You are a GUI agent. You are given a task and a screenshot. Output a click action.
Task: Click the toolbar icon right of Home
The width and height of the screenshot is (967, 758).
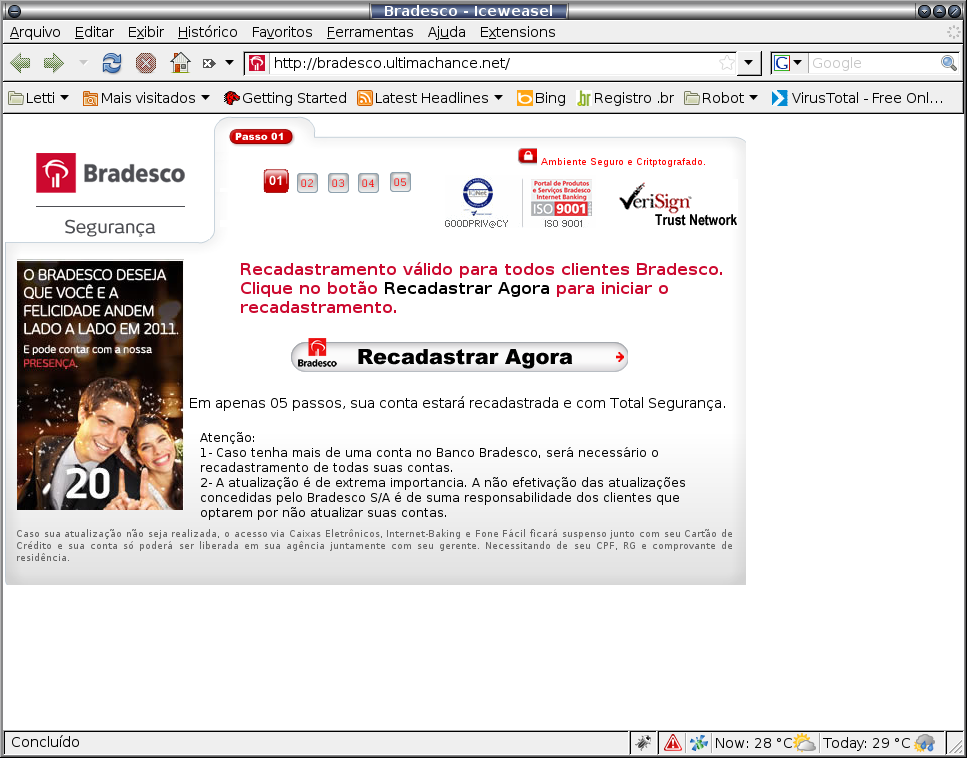coord(209,63)
